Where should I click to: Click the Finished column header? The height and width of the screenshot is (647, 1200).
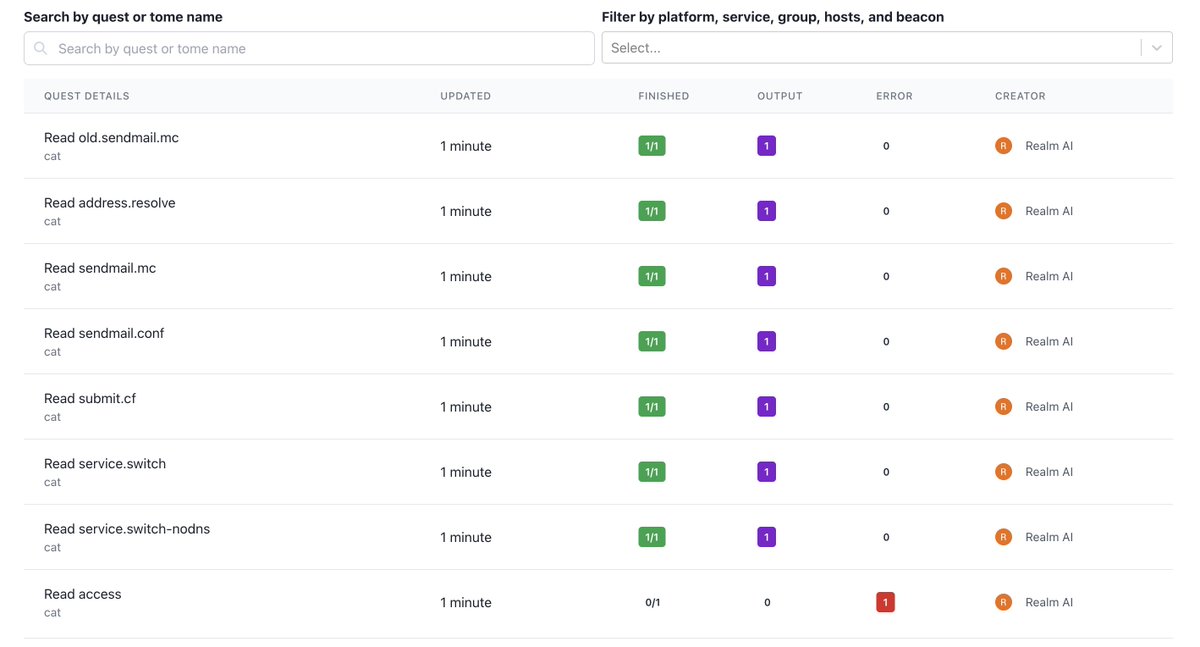[663, 96]
